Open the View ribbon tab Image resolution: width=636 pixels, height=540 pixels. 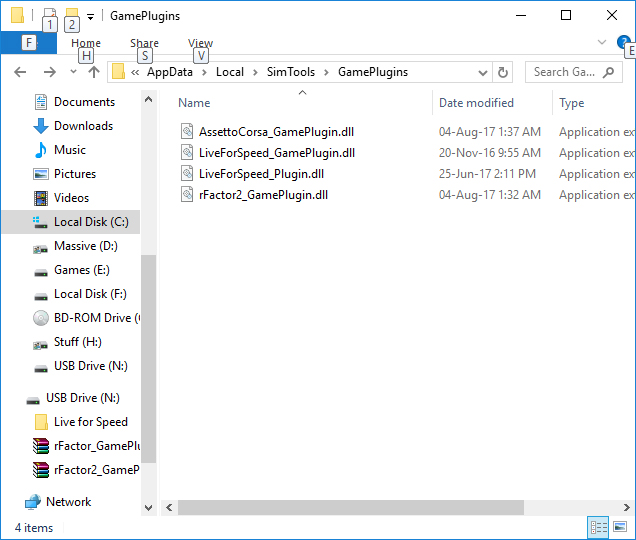(x=200, y=43)
